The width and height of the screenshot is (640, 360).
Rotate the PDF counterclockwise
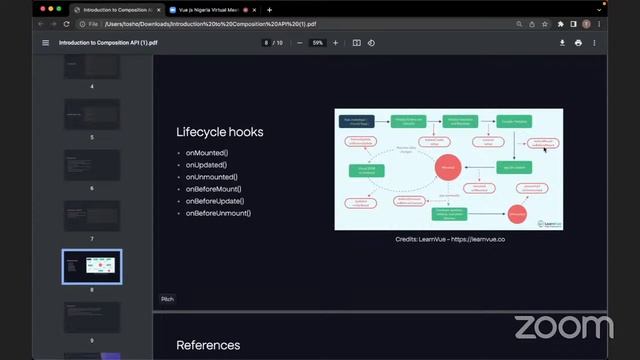pyautogui.click(x=371, y=43)
